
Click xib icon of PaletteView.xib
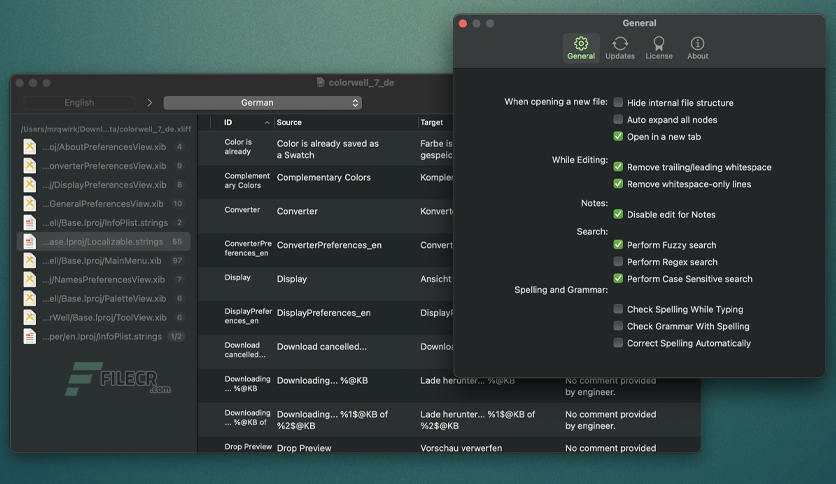[x=30, y=299]
